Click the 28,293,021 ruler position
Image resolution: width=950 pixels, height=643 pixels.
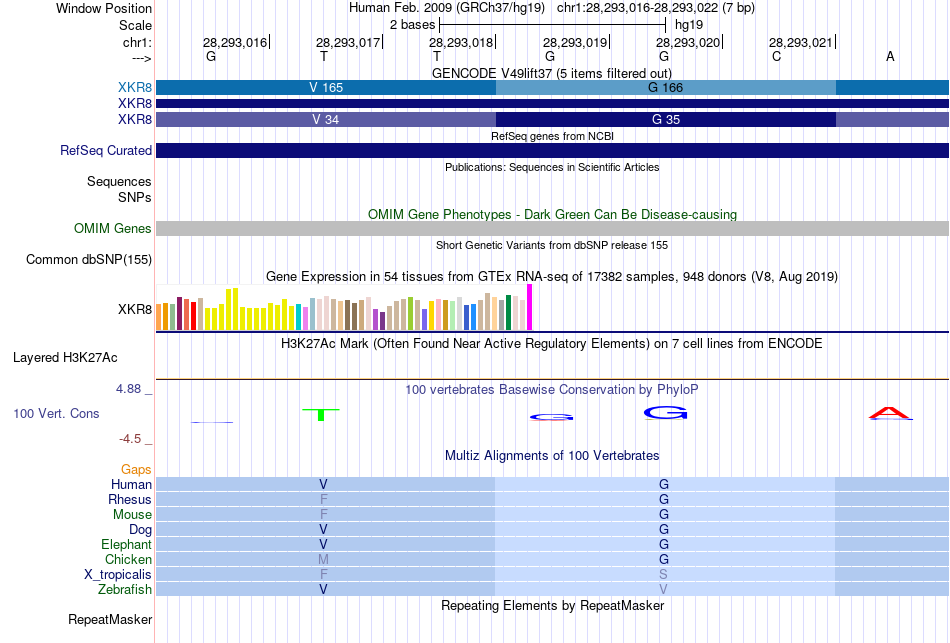pyautogui.click(x=800, y=42)
